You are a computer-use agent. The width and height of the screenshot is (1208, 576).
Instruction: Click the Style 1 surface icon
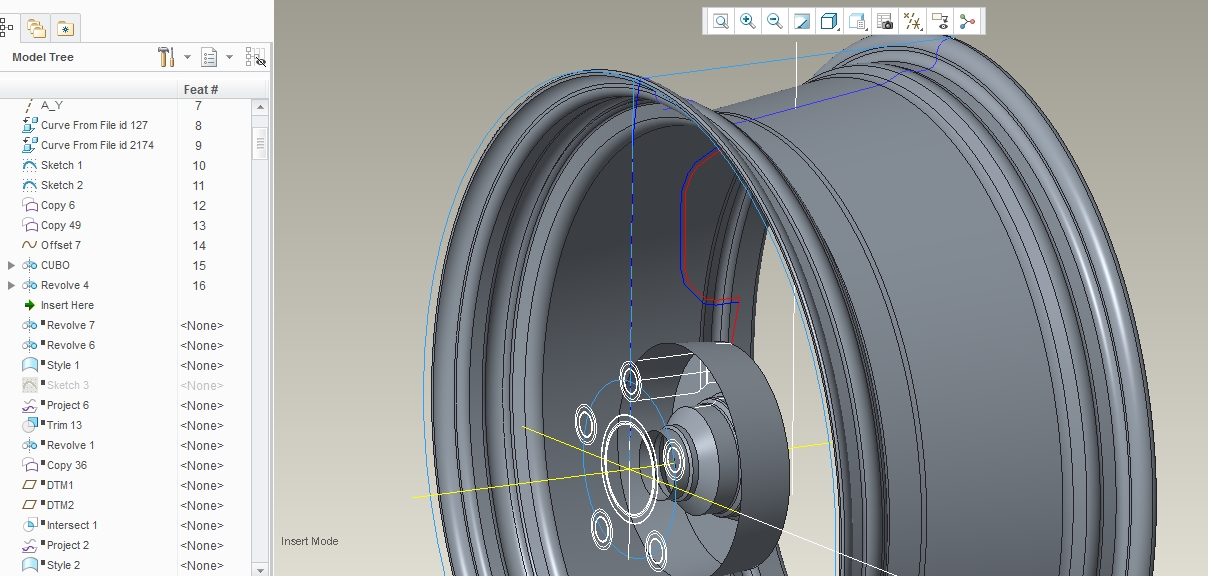pyautogui.click(x=30, y=365)
